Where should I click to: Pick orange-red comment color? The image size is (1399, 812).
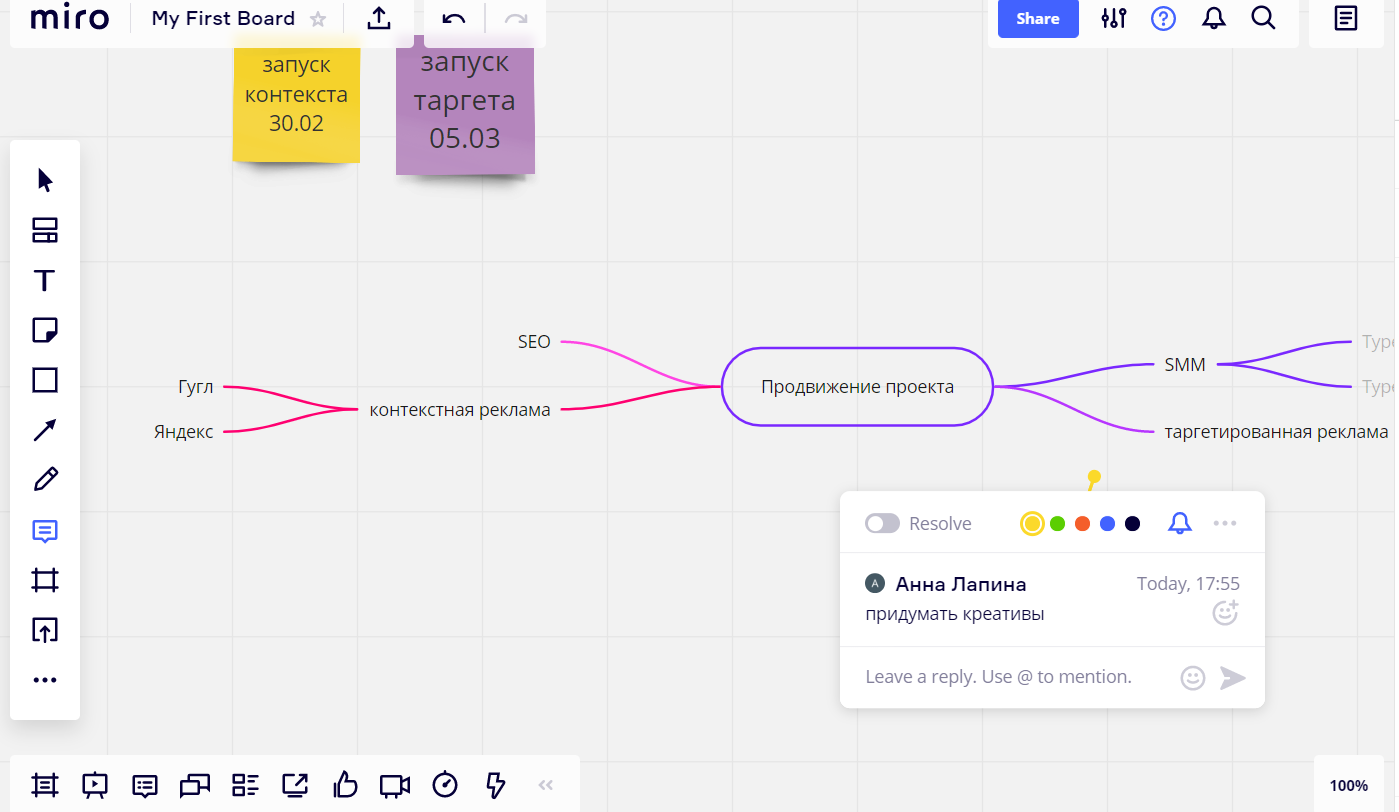pos(1082,524)
